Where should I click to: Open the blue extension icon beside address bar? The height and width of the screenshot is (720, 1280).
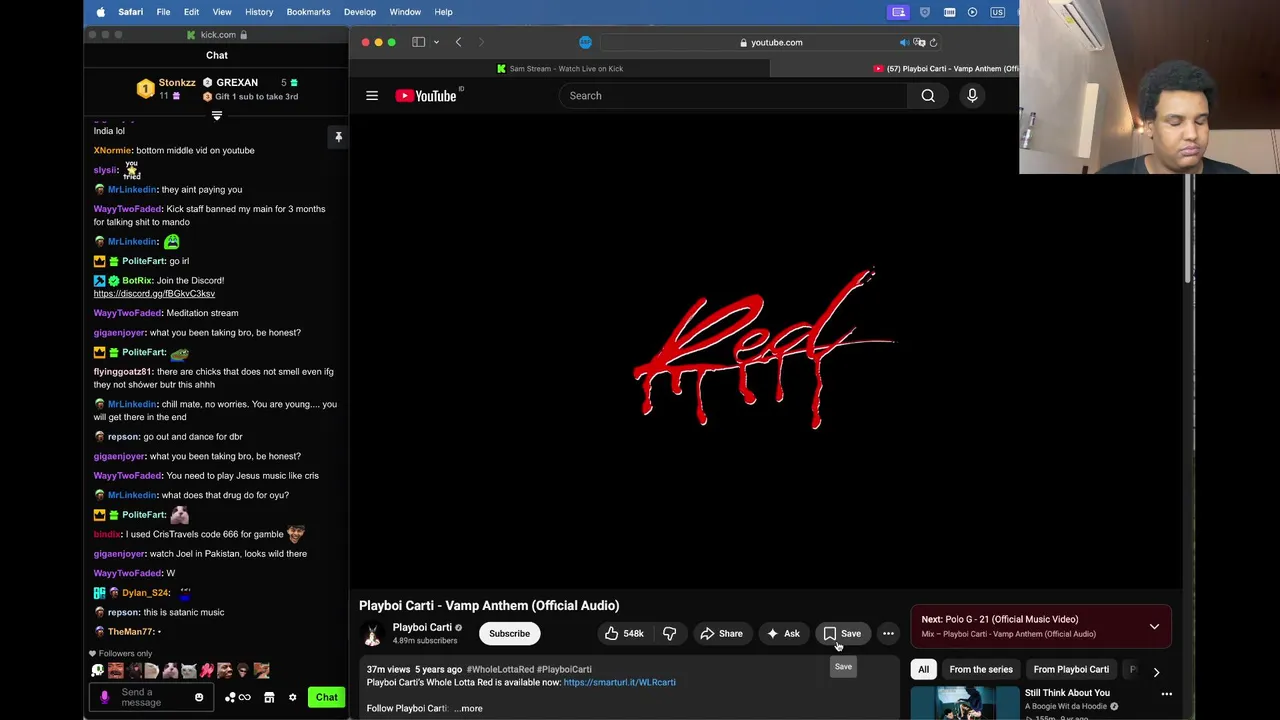pos(585,42)
